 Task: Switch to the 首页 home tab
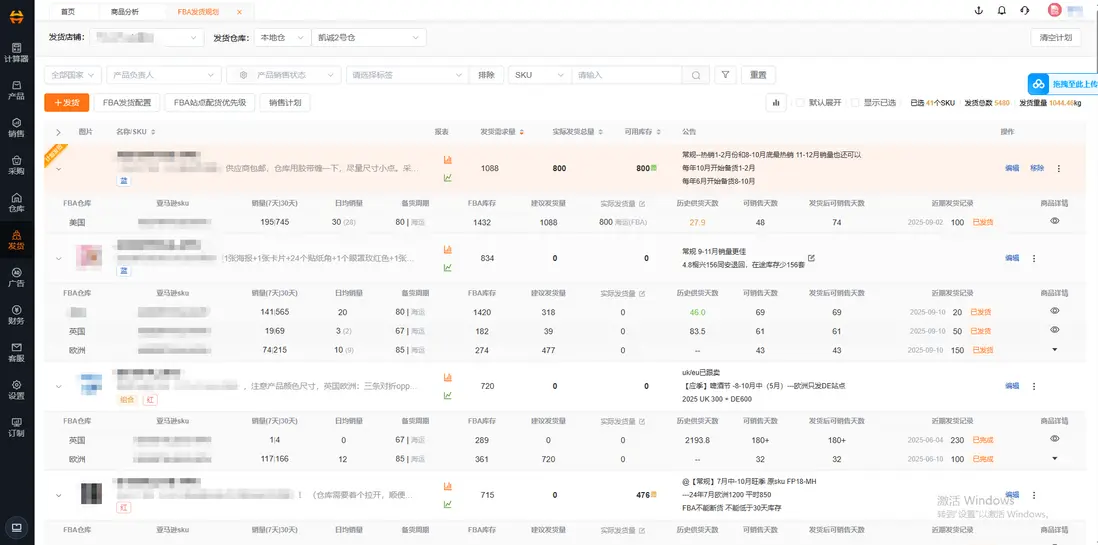click(x=68, y=11)
